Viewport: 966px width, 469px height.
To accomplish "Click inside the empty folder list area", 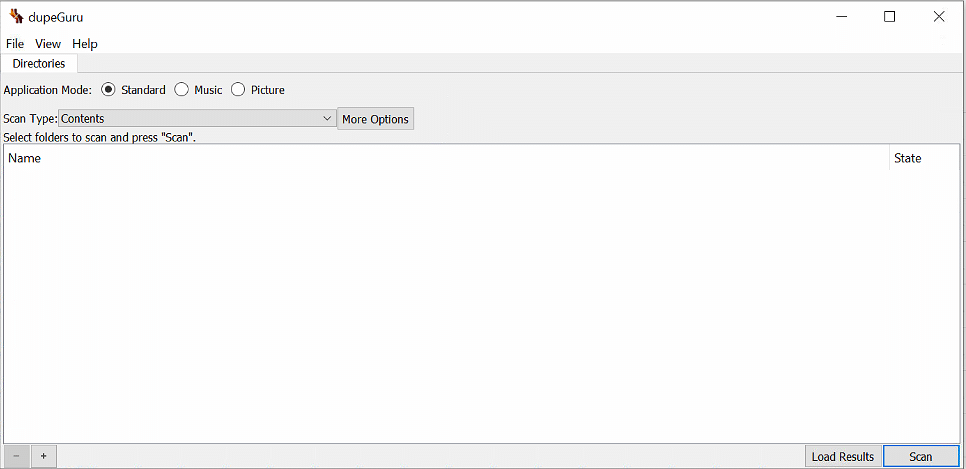I will click(481, 306).
